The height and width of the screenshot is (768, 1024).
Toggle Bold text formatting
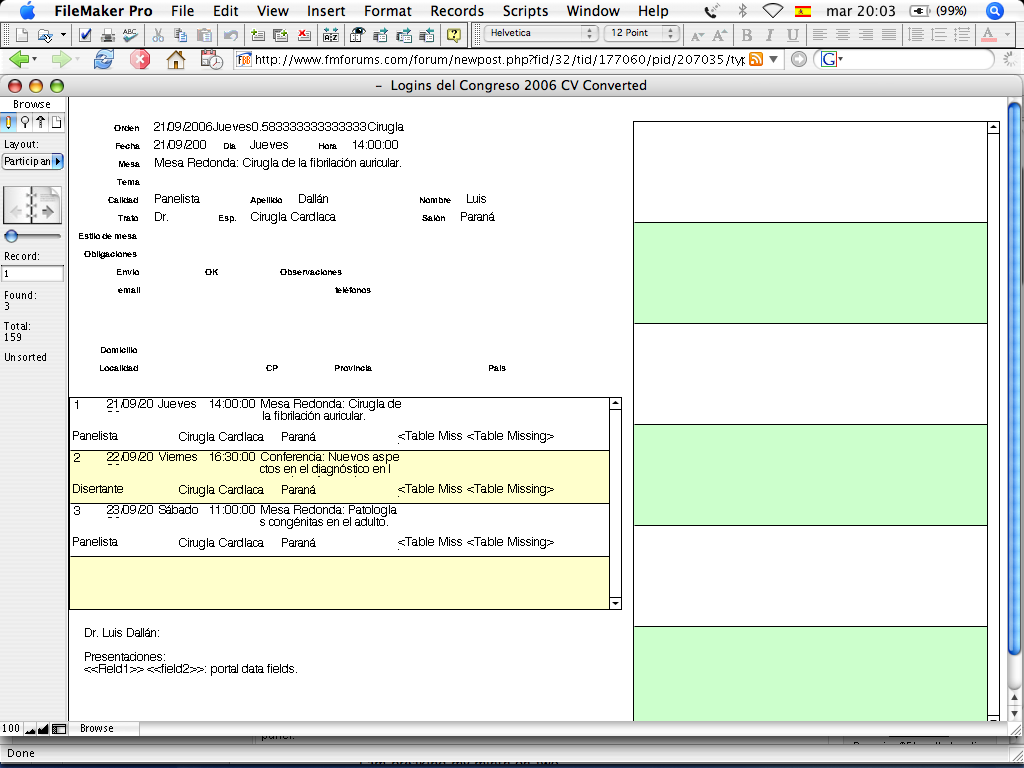(x=747, y=35)
